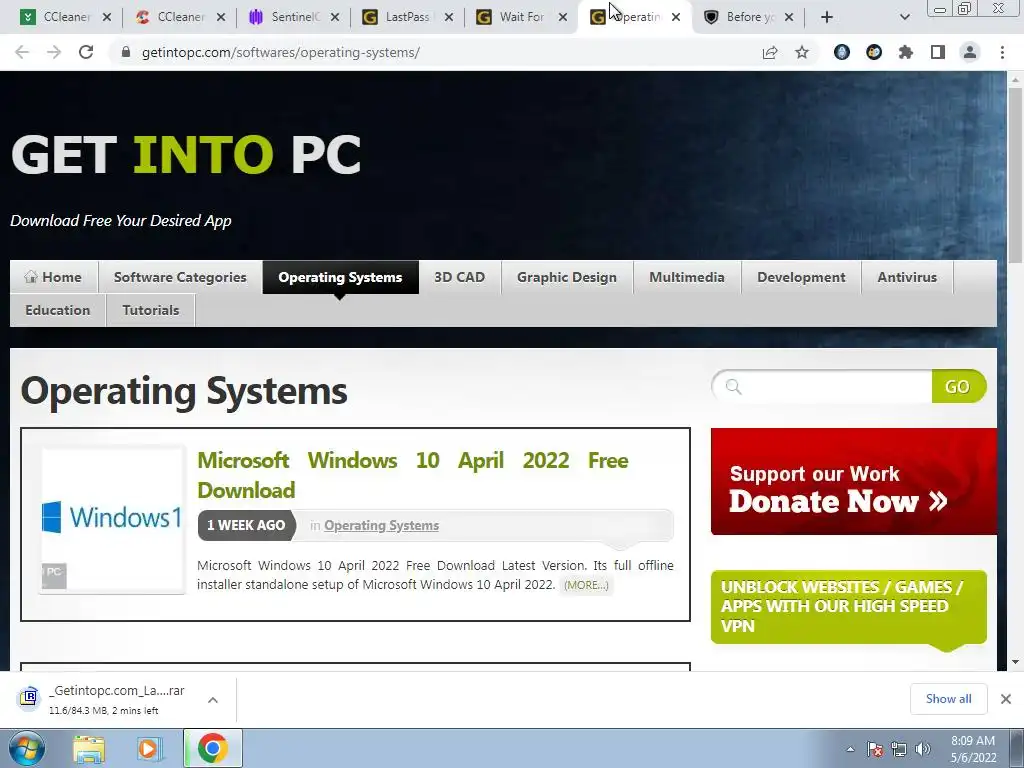The height and width of the screenshot is (768, 1024).
Task: Open Windows Explorer from the taskbar
Action: point(89,749)
